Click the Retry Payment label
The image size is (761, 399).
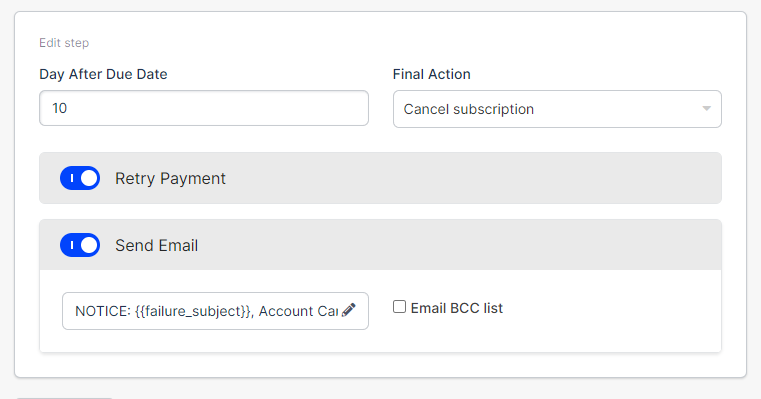[x=170, y=179]
